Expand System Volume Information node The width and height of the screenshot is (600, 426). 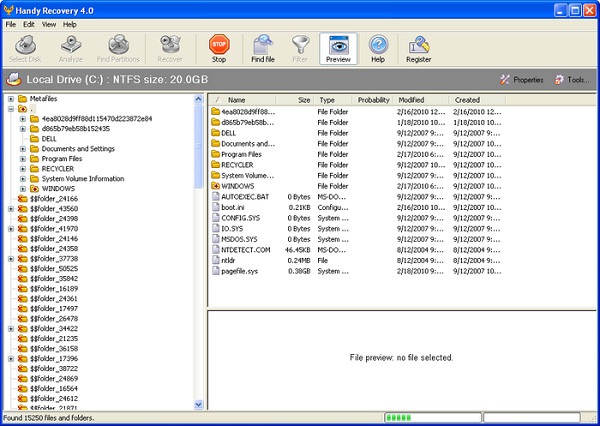tap(23, 178)
